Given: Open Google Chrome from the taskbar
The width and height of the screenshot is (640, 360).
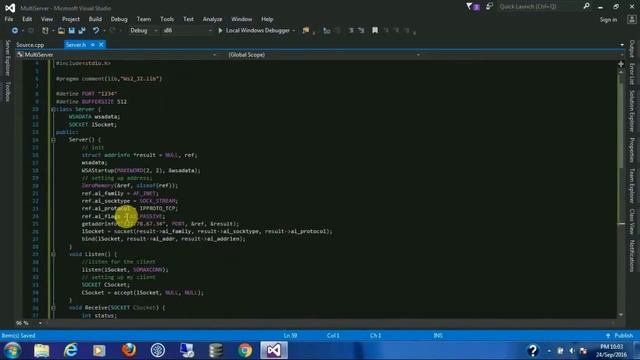Looking at the screenshot, I should click(245, 350).
